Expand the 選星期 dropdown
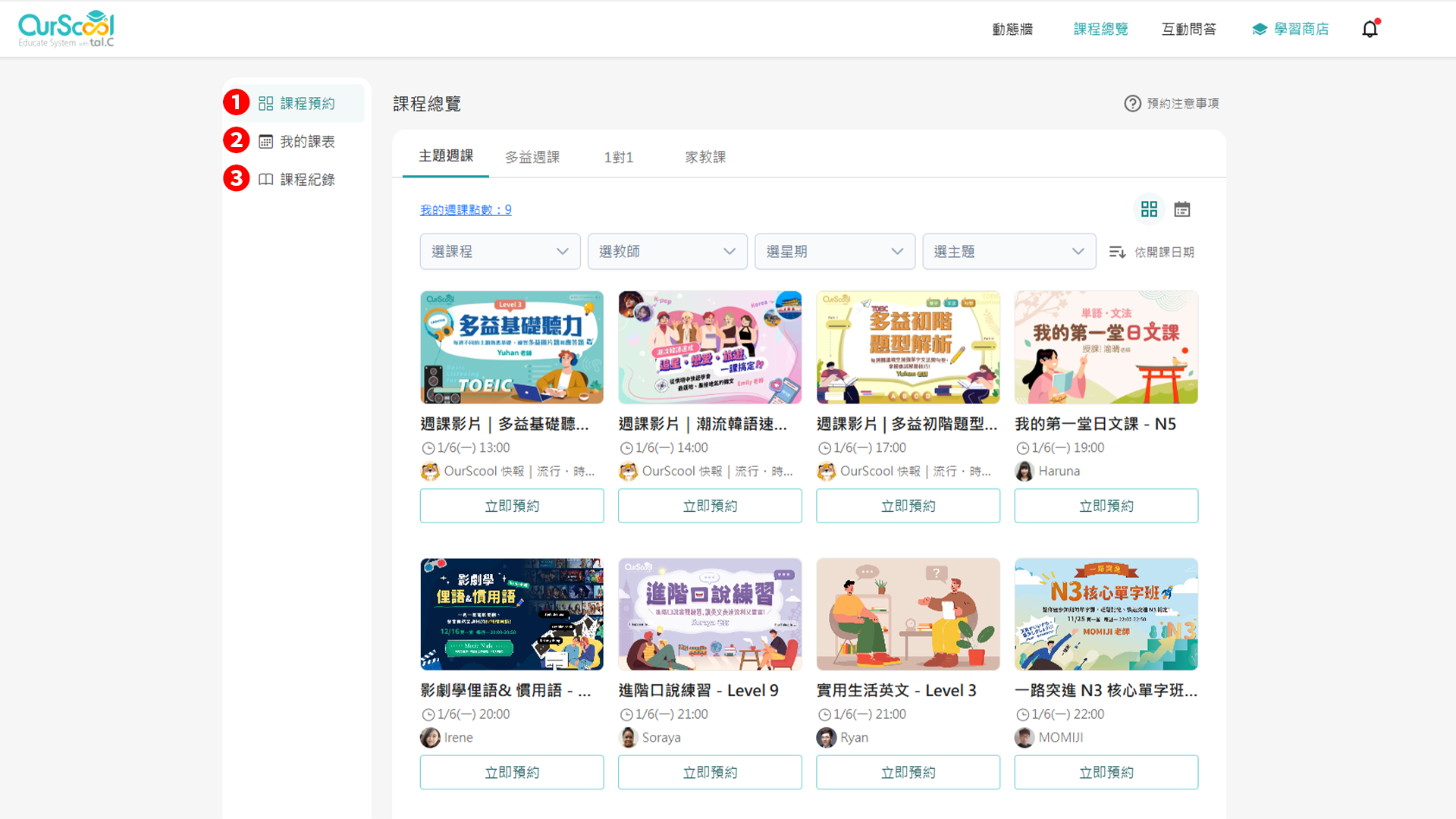This screenshot has height=819, width=1456. click(834, 252)
